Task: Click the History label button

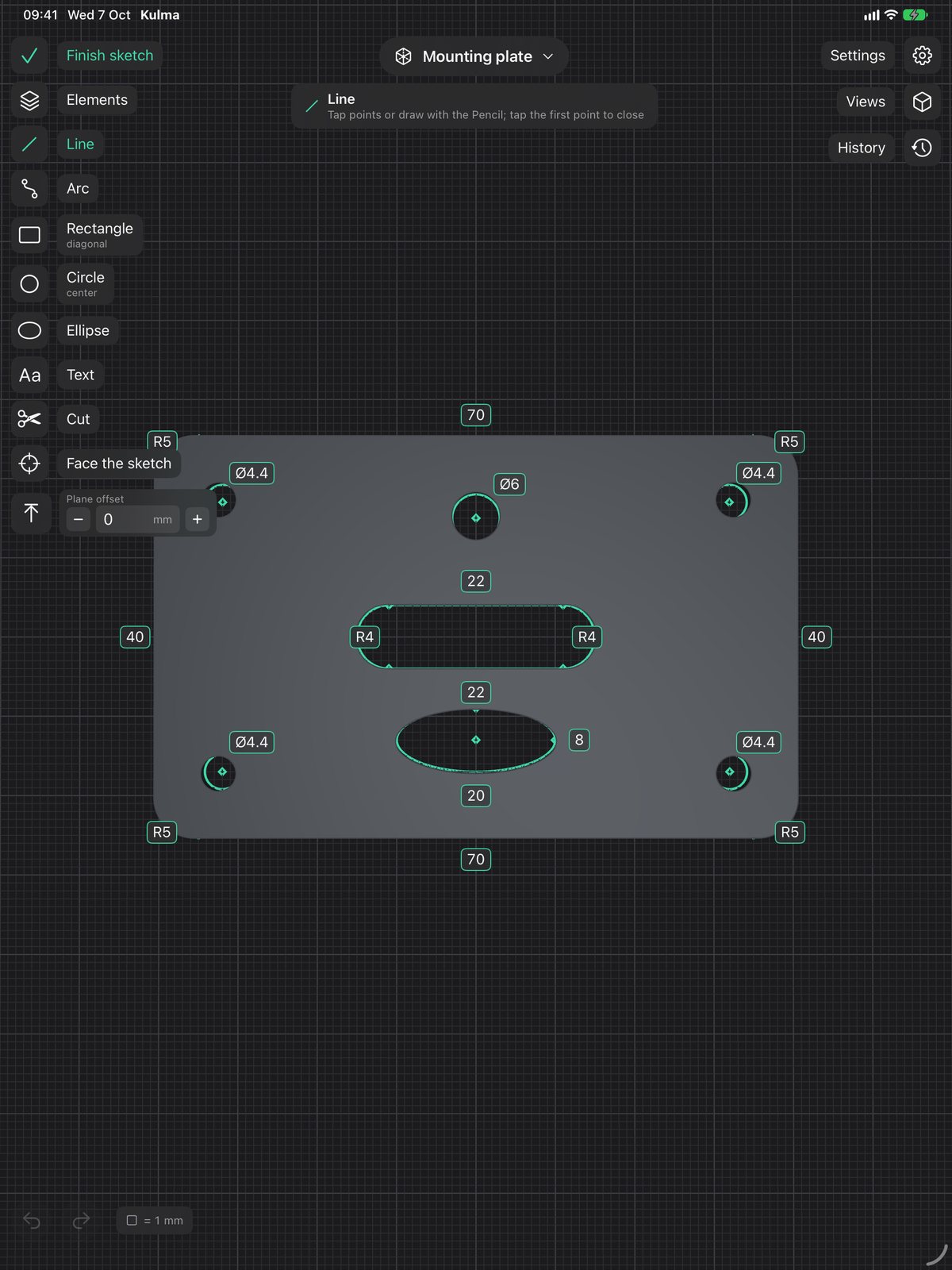Action: (x=862, y=148)
